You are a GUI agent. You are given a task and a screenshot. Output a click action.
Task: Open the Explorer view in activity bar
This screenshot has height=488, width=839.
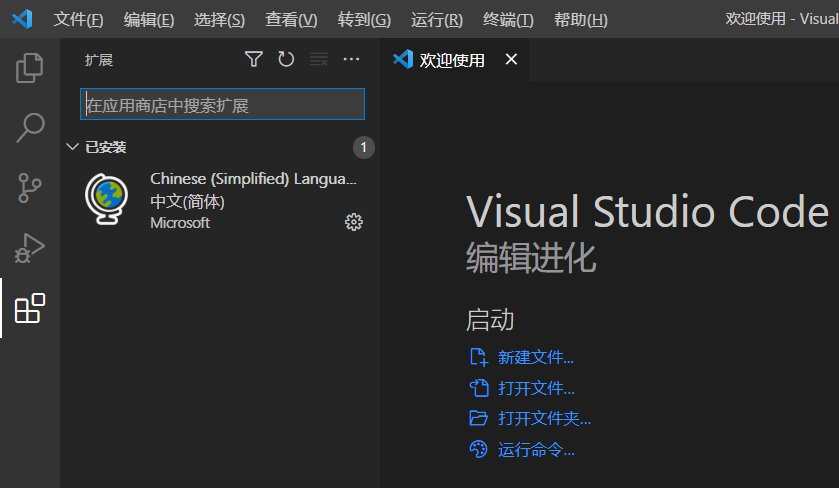coord(29,67)
